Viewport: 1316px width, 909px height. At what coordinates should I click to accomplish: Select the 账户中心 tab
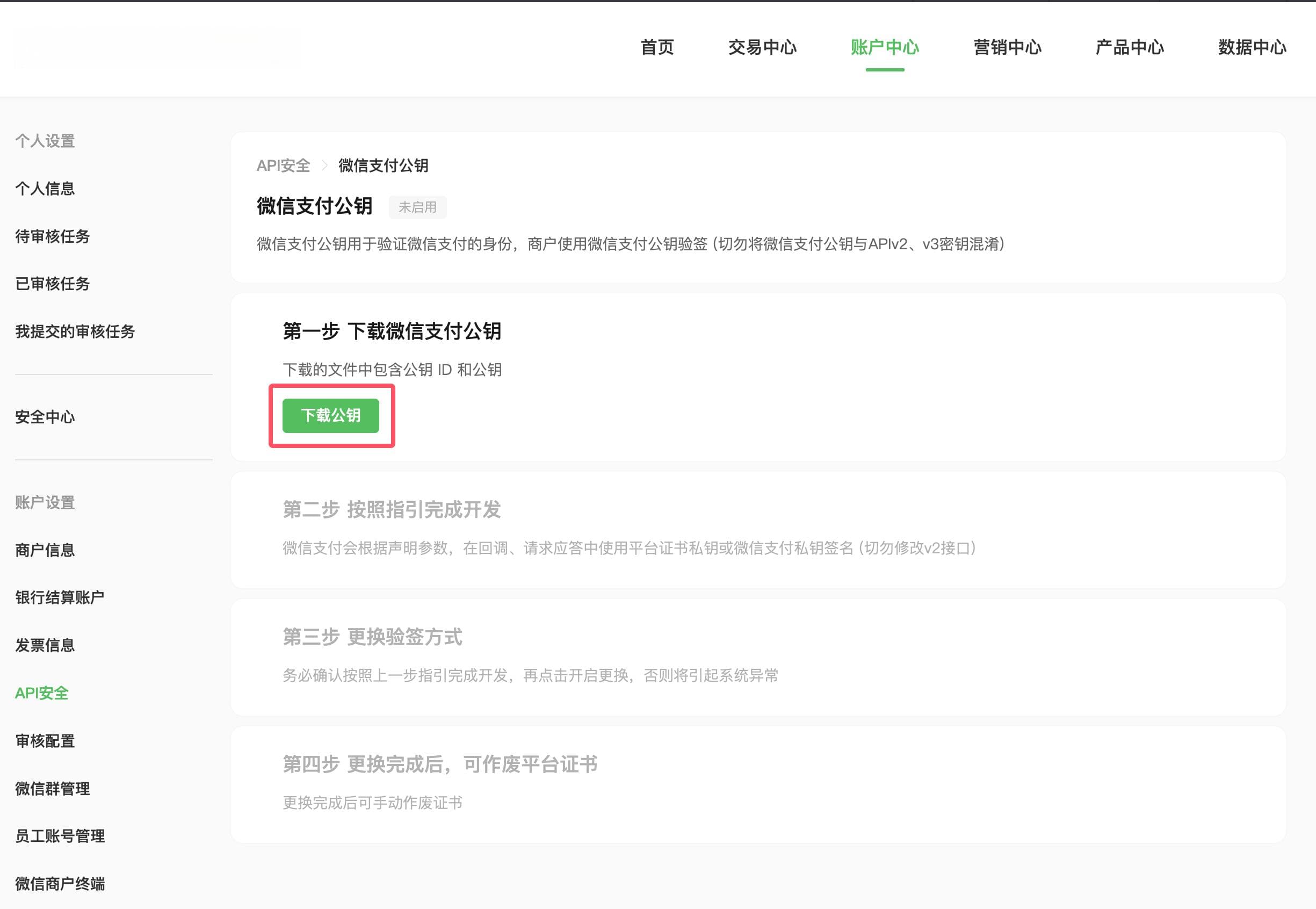(x=885, y=47)
